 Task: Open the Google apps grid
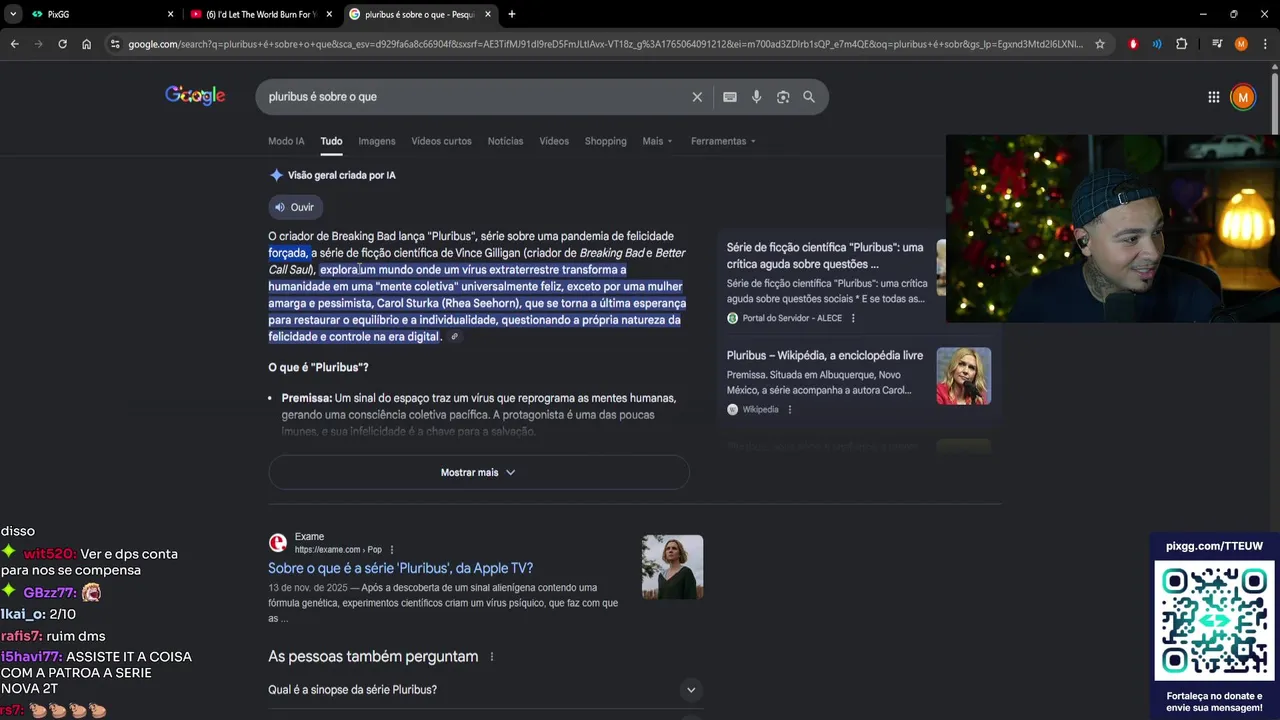(x=1213, y=97)
